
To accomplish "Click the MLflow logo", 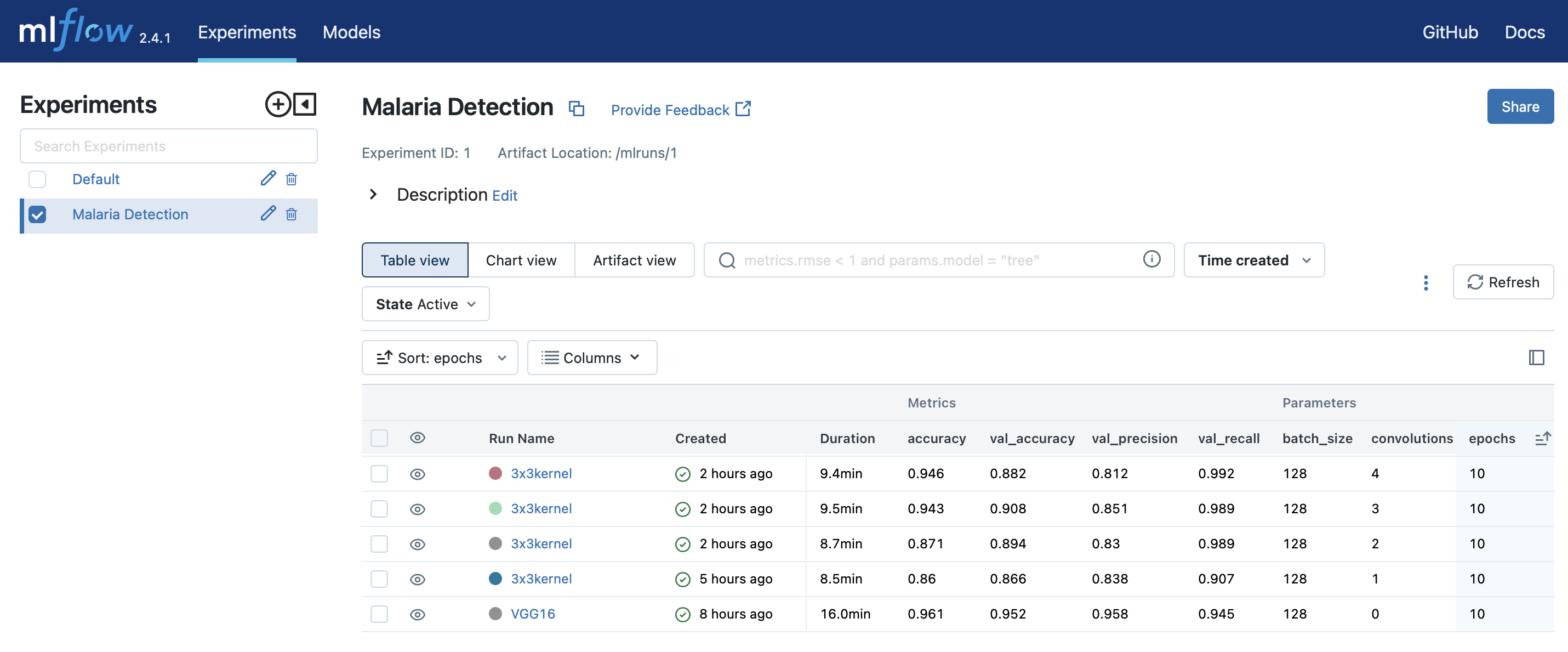I will click(x=76, y=29).
